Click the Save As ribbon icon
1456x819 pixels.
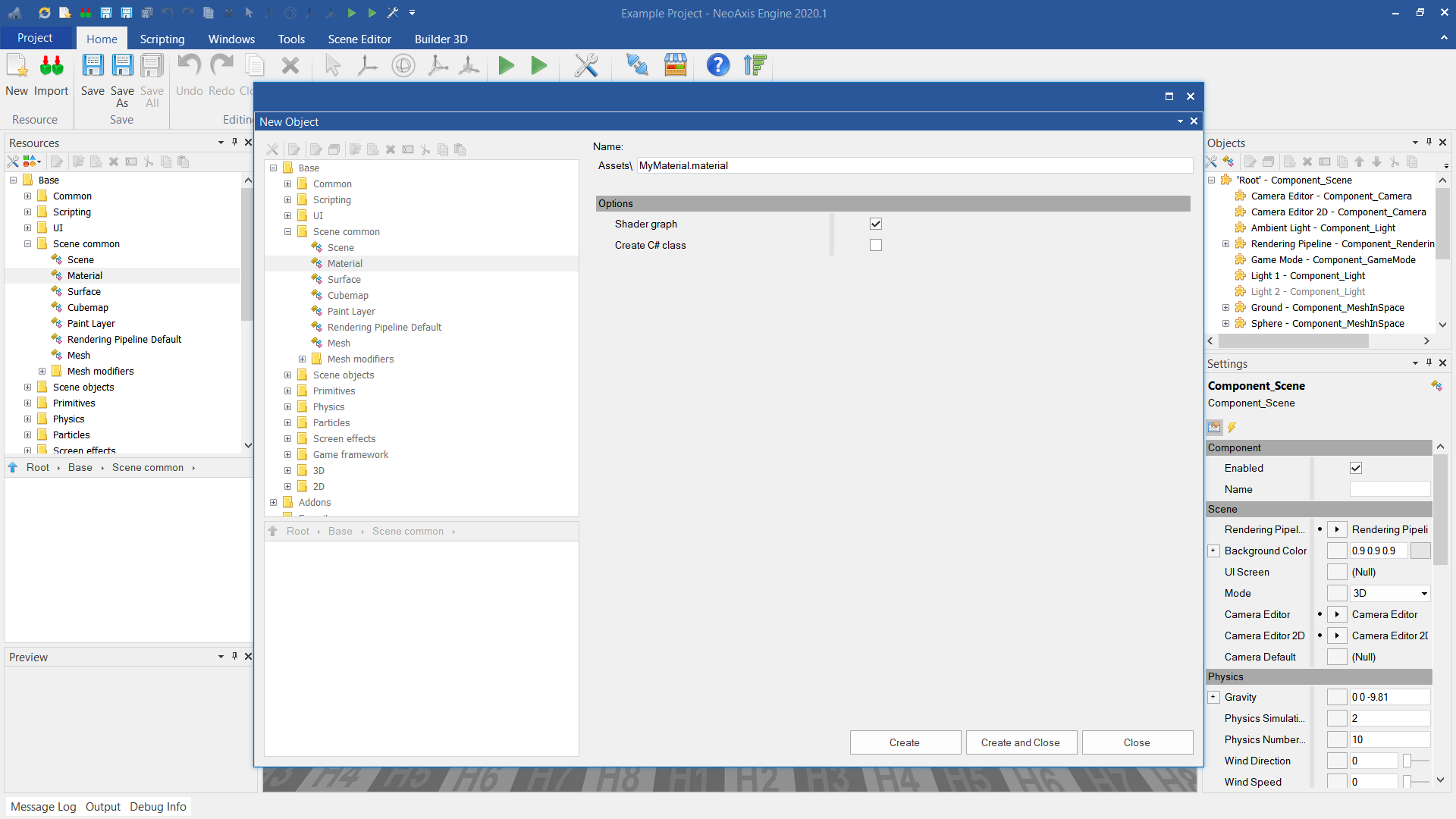pos(122,67)
